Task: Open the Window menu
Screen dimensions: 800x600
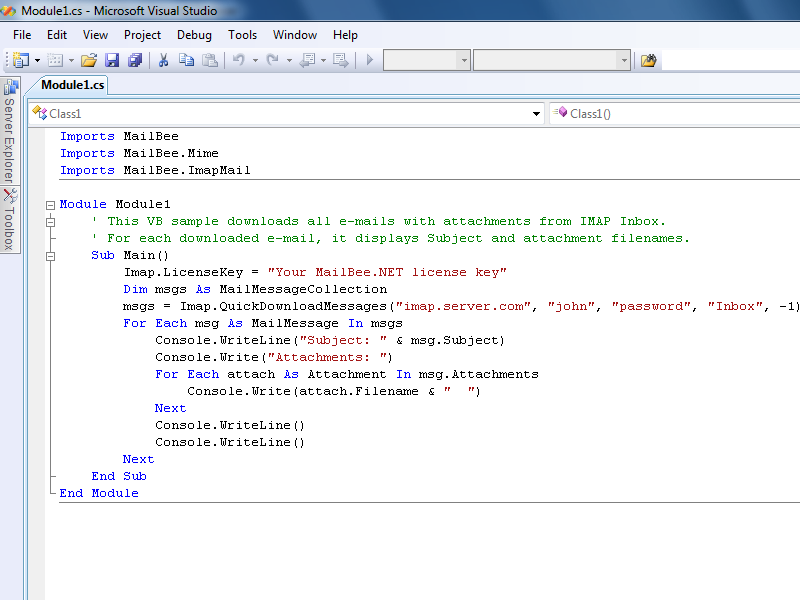Action: tap(295, 35)
